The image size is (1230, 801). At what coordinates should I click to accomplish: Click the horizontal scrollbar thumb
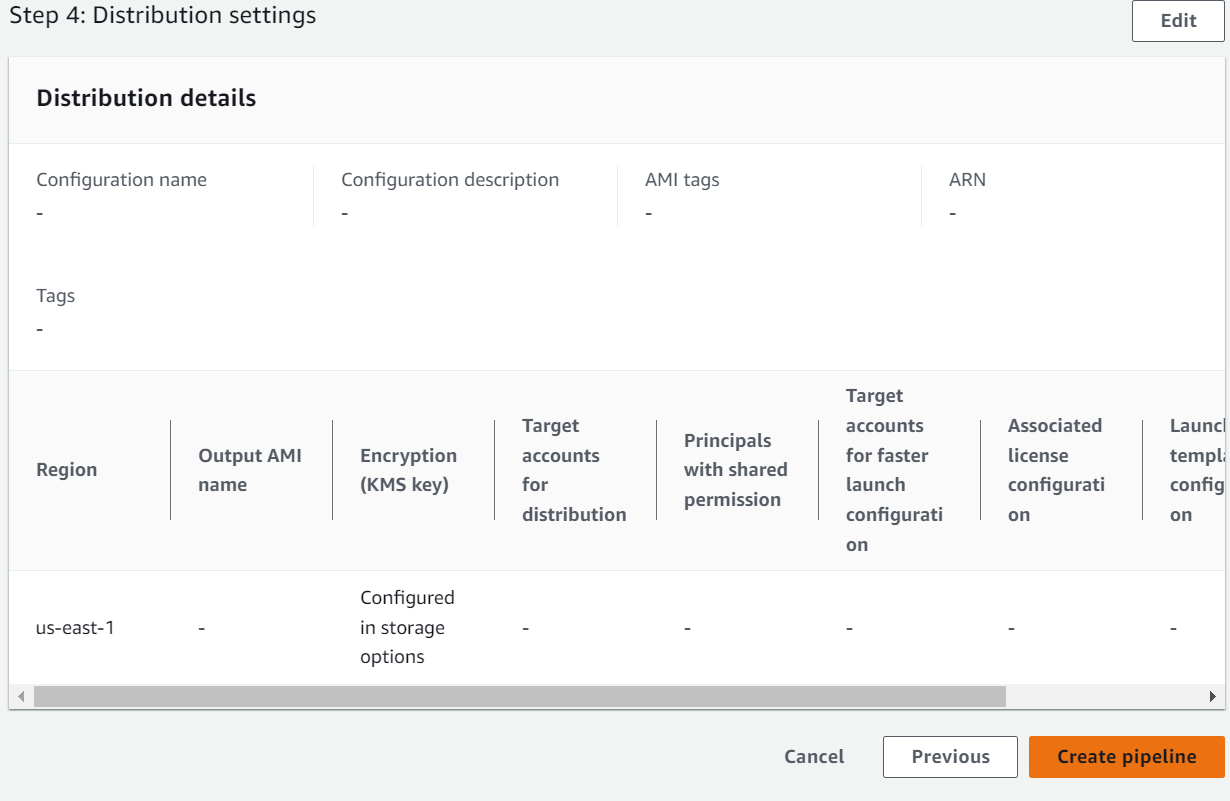[x=518, y=696]
